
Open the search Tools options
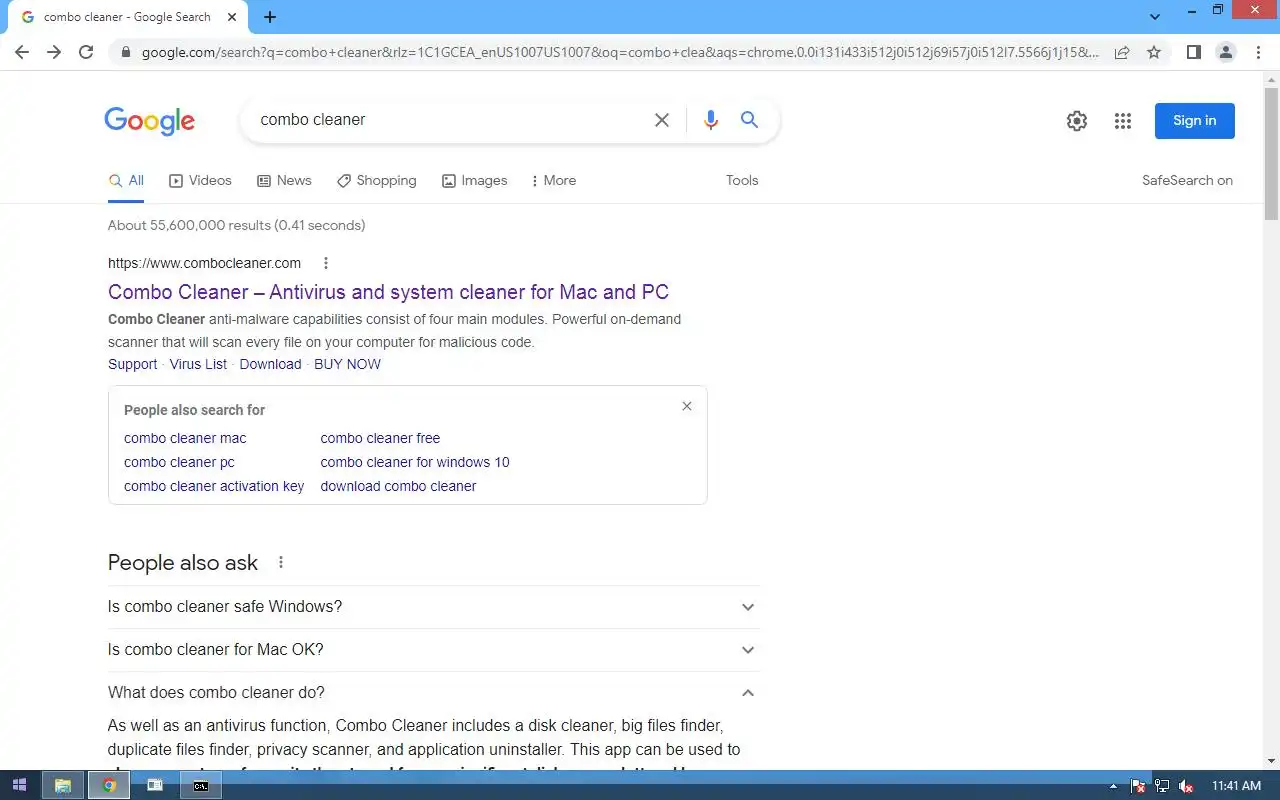point(742,181)
